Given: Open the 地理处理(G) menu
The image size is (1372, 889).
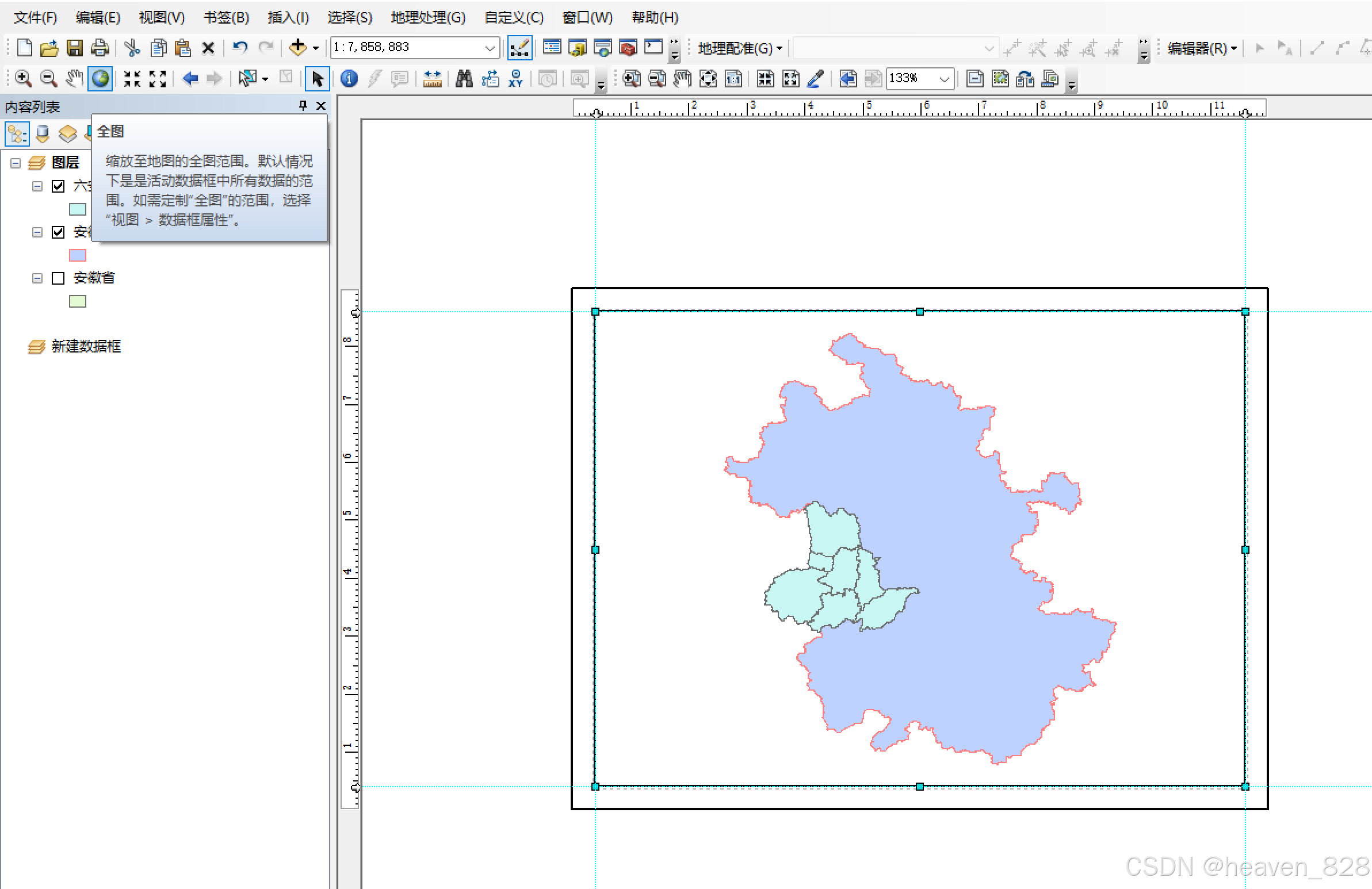Looking at the screenshot, I should click(428, 17).
